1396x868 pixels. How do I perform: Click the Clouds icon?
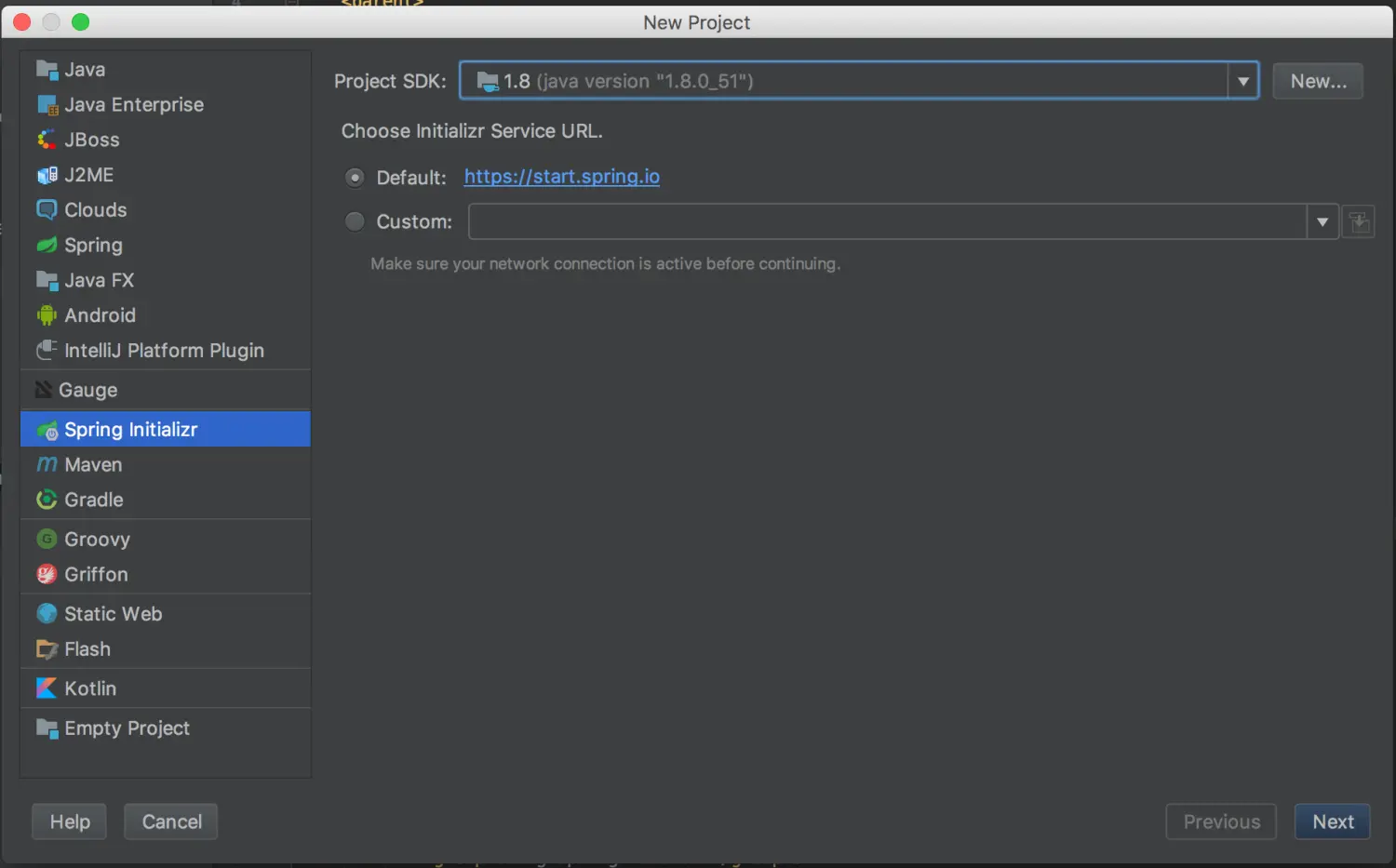[47, 210]
